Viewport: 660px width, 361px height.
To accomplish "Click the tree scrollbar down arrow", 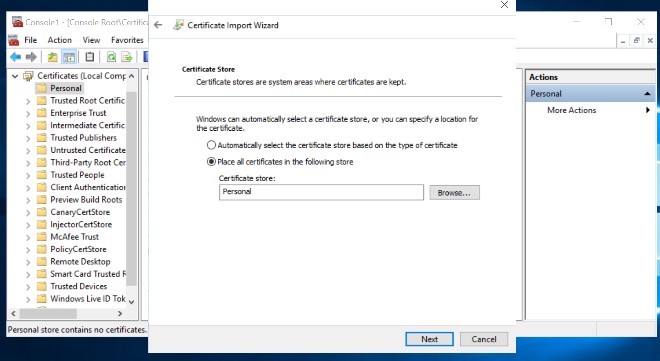I will tap(131, 301).
